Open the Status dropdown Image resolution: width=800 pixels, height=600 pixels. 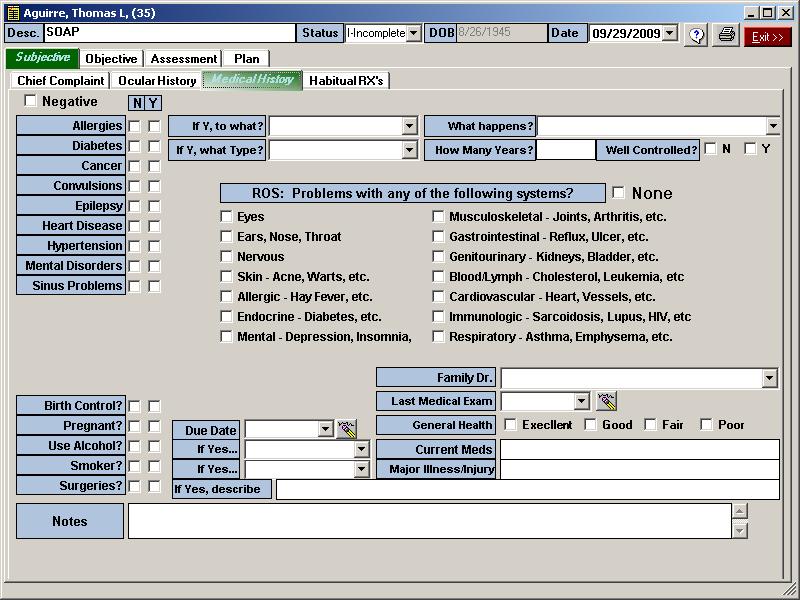coord(413,33)
